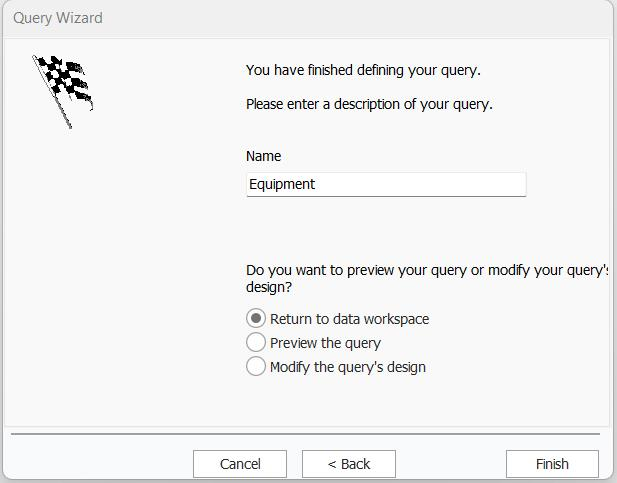The width and height of the screenshot is (617, 483).
Task: Choose the Preview the query radio button
Action: 256,343
